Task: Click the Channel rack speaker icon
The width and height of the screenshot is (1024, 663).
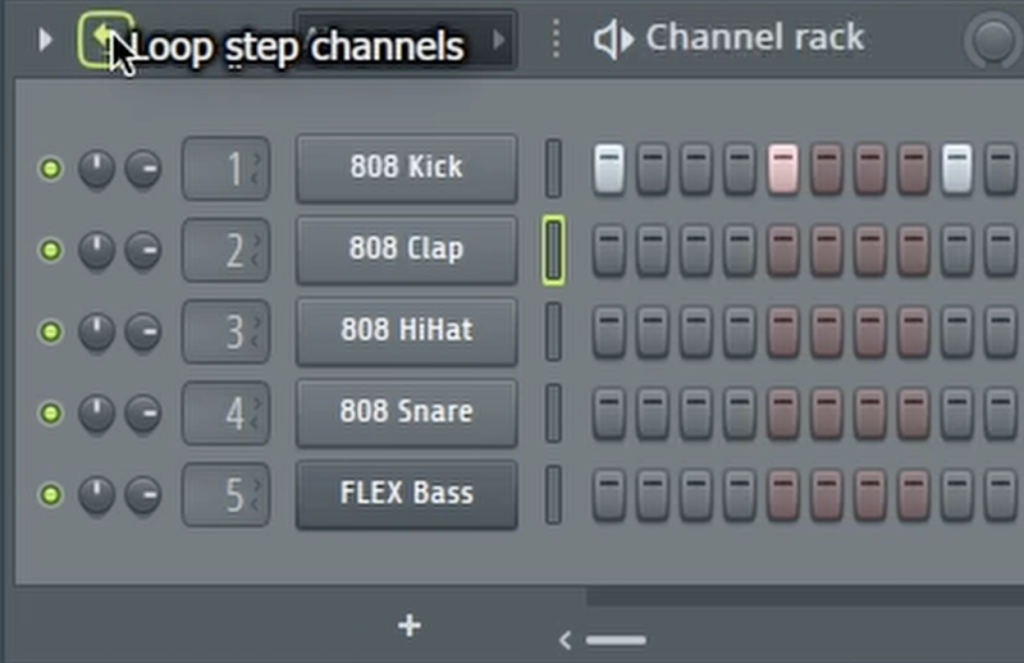Action: (x=613, y=40)
